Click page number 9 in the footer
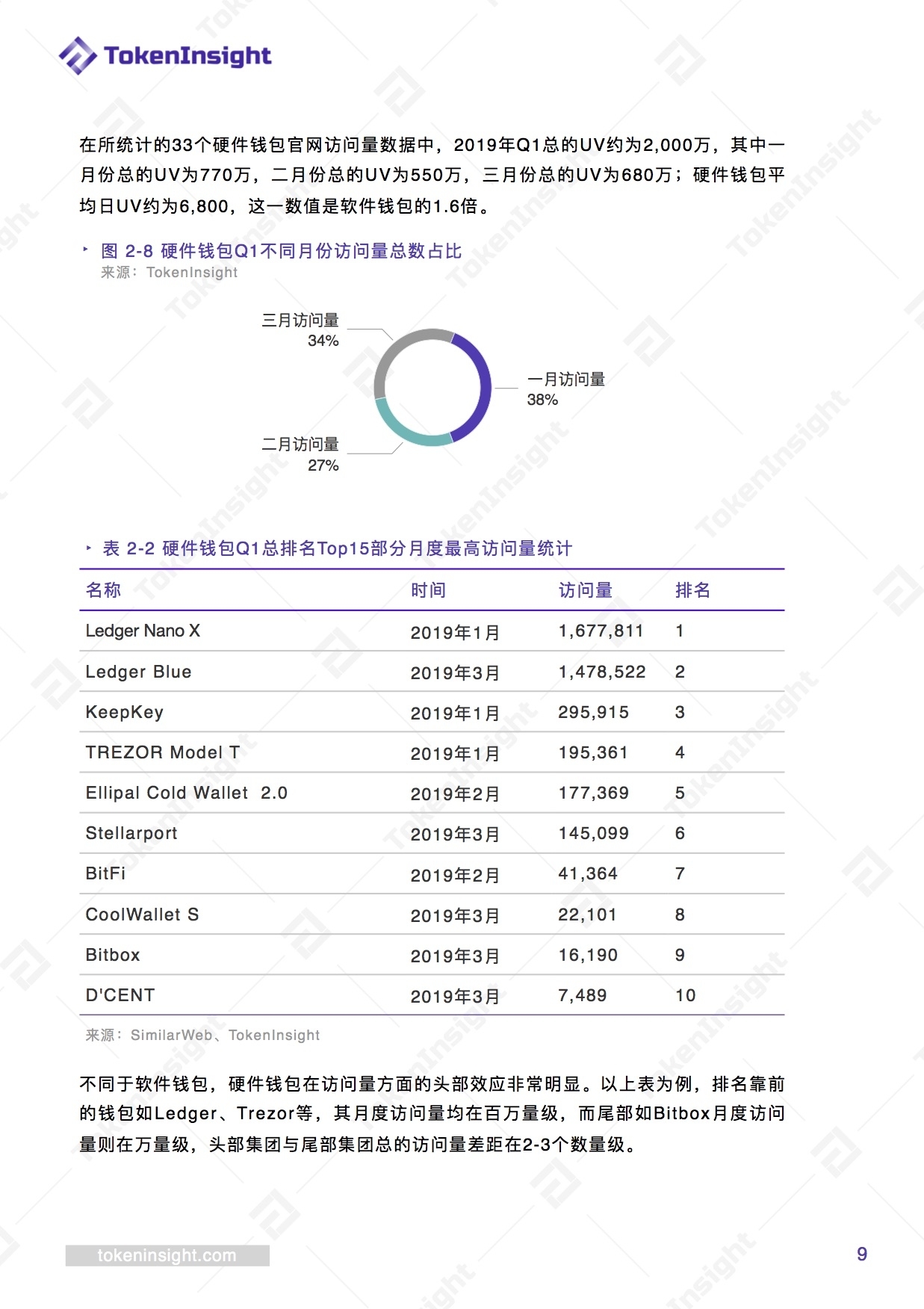Viewport: 924px width, 1309px height. point(862,1254)
